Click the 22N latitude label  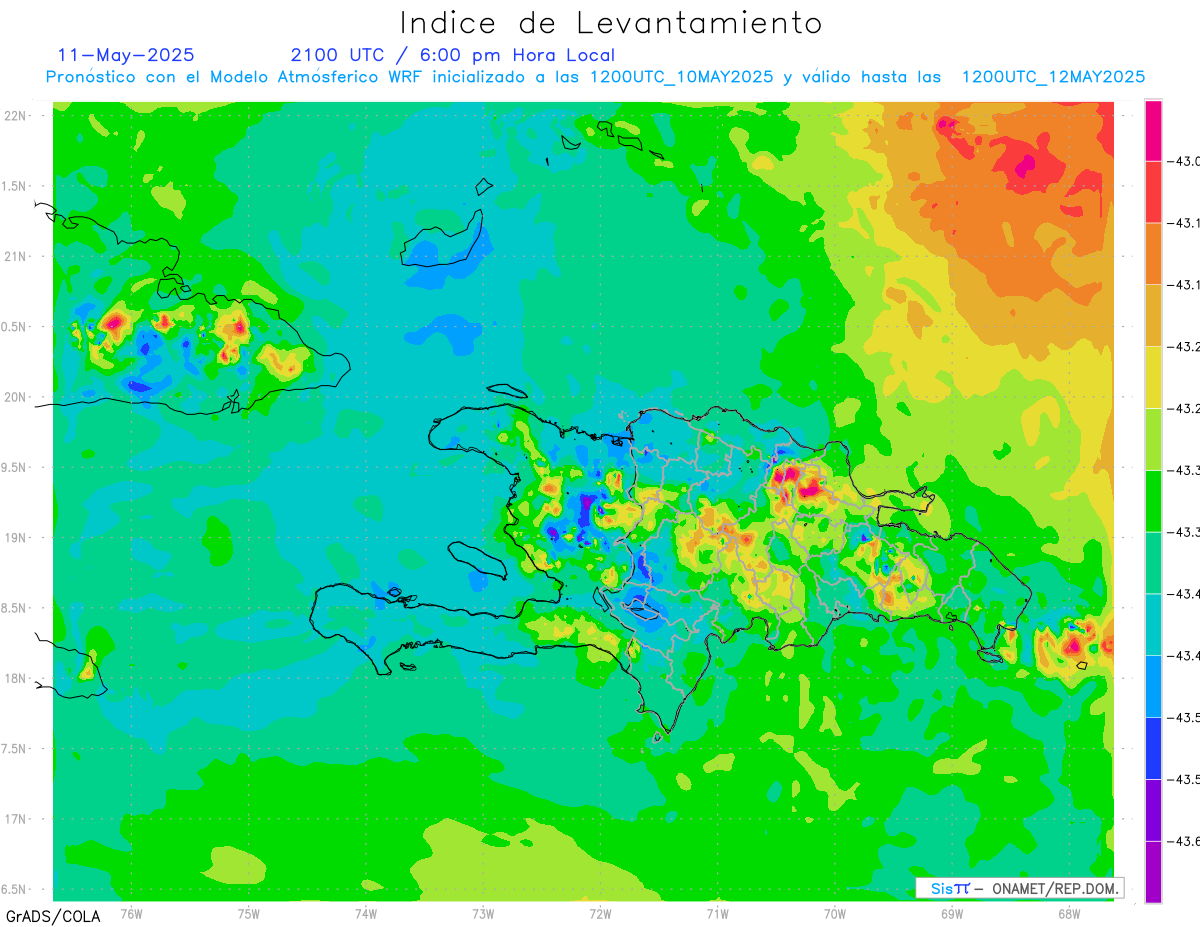(x=15, y=116)
